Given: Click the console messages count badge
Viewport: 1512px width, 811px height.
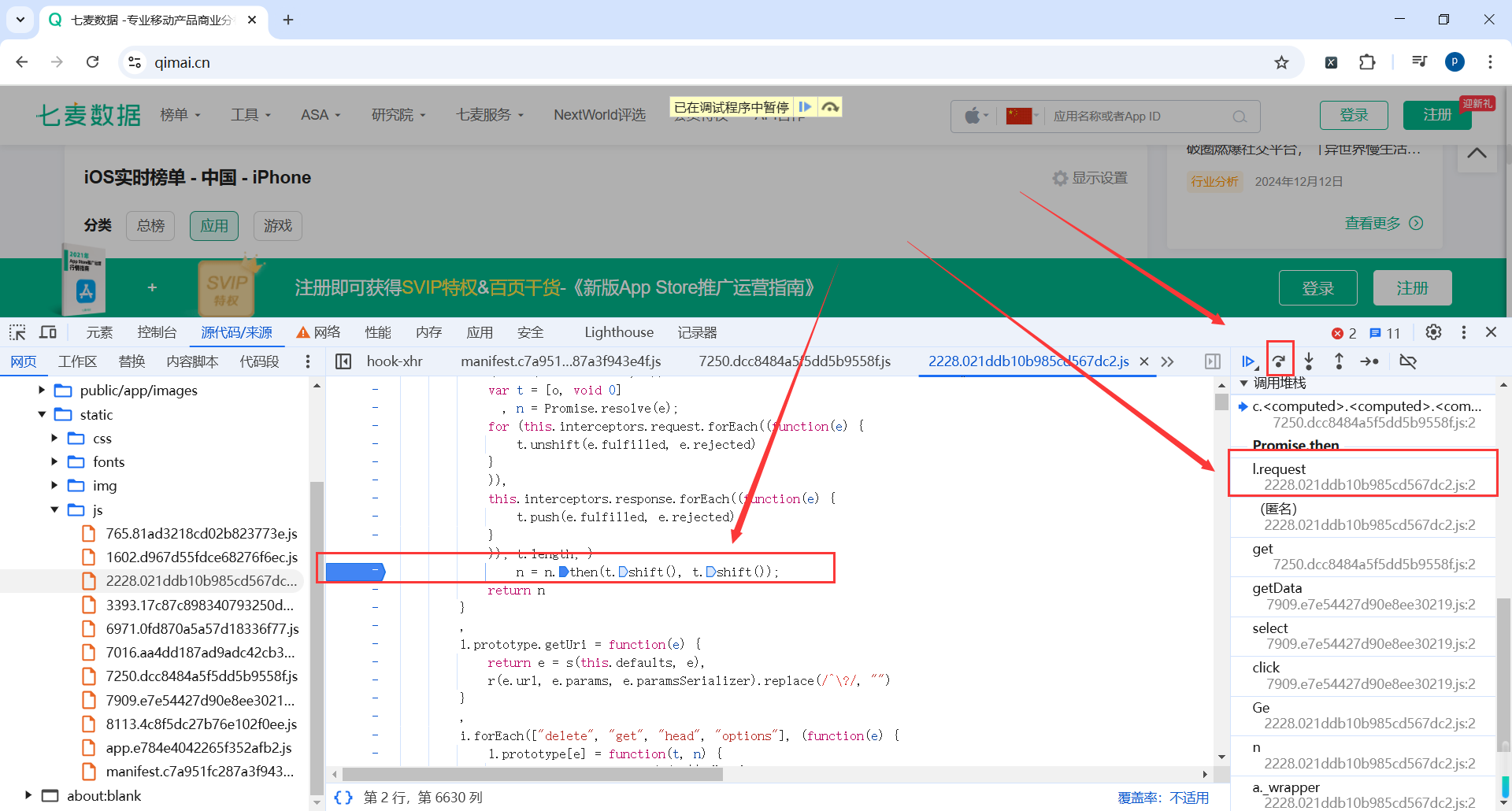Looking at the screenshot, I should pyautogui.click(x=1384, y=333).
